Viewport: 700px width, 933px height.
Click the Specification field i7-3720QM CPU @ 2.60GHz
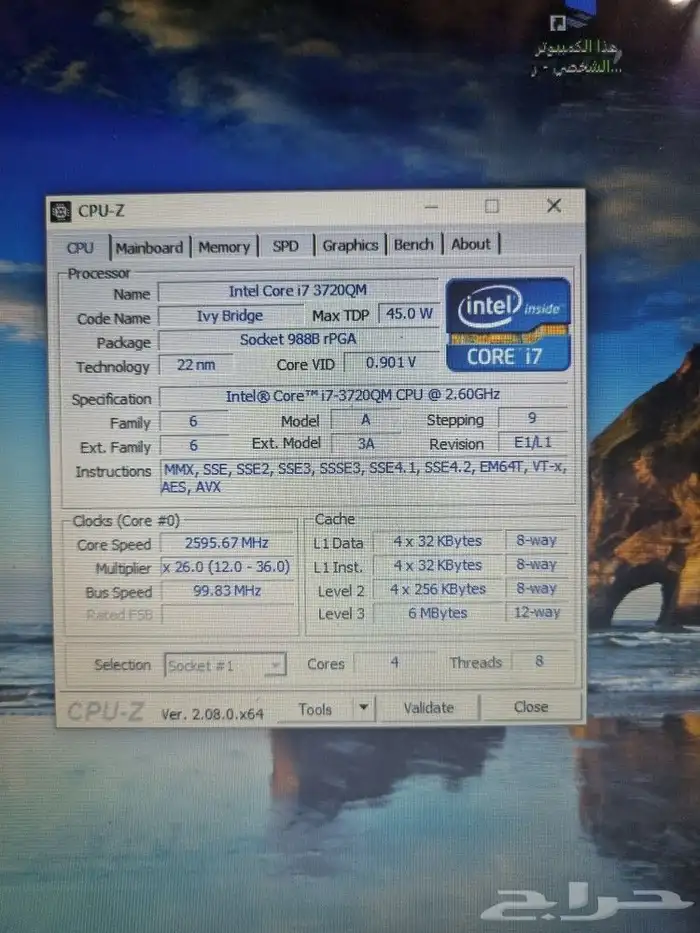click(363, 395)
